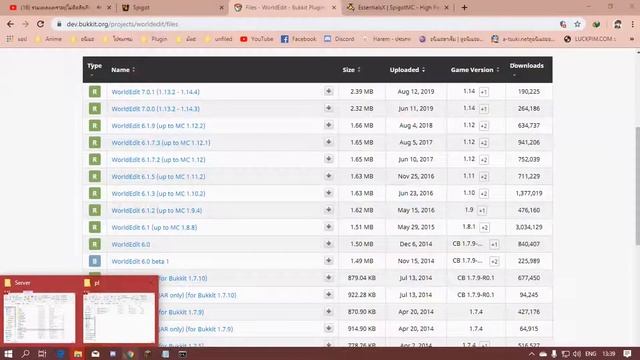
Task: Open the Anime bookmarks folder
Action: click(49, 39)
